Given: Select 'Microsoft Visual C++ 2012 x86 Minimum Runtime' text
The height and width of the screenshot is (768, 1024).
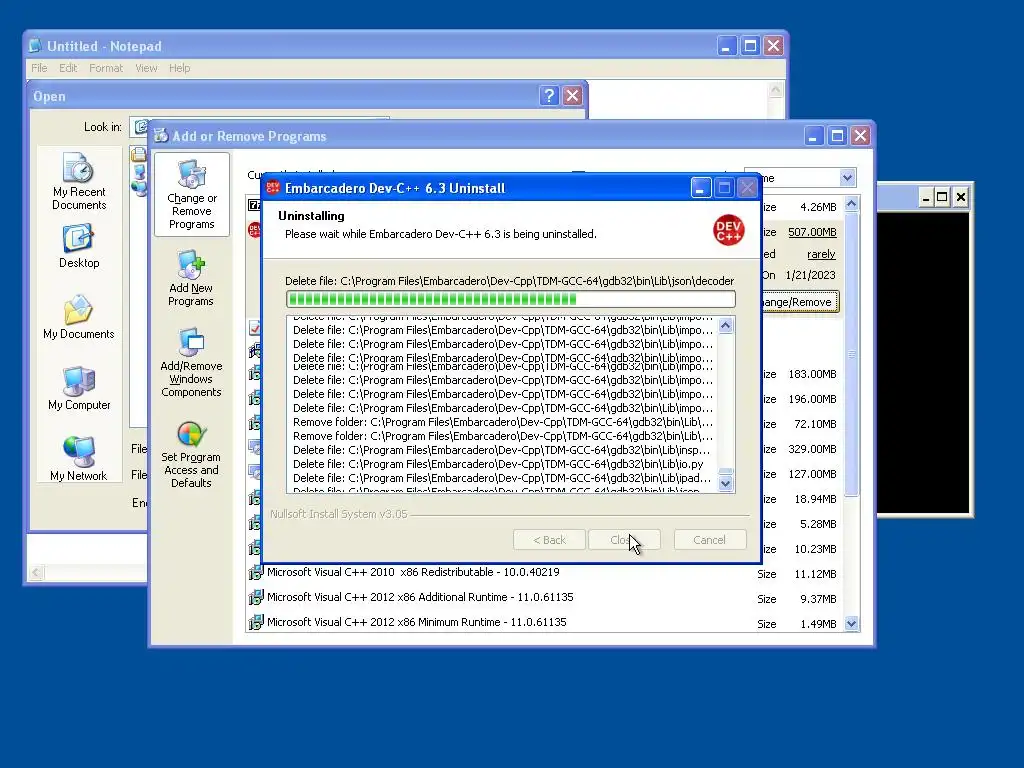Looking at the screenshot, I should click(x=417, y=622).
